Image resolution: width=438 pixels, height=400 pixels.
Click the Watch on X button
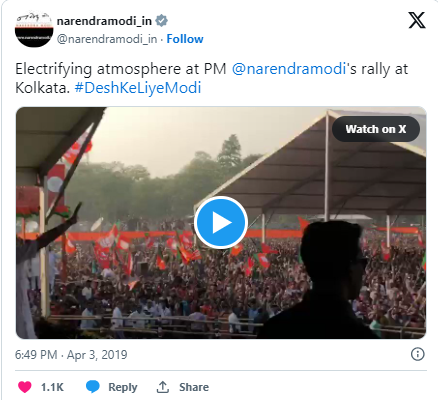click(x=376, y=129)
